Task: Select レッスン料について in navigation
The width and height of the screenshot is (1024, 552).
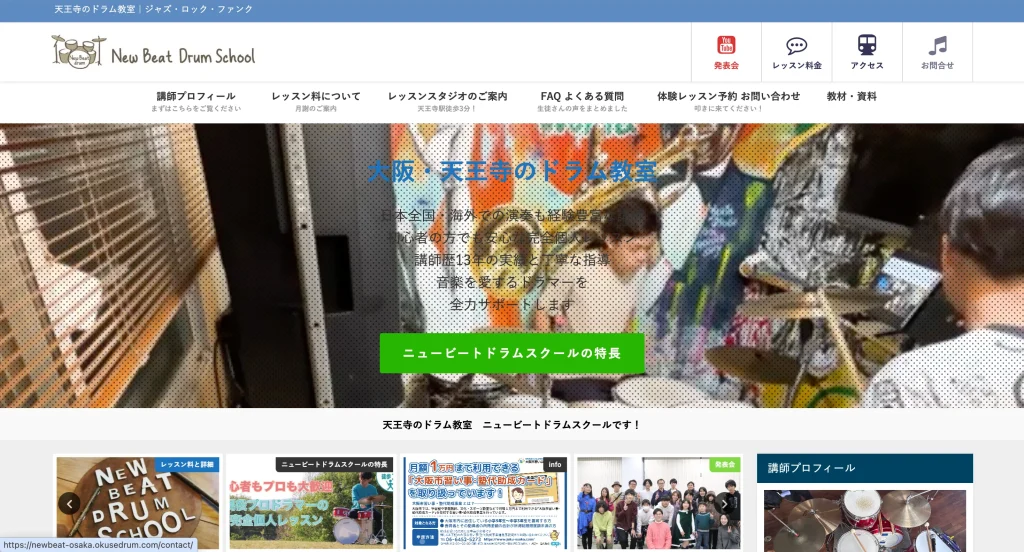Action: (x=316, y=101)
